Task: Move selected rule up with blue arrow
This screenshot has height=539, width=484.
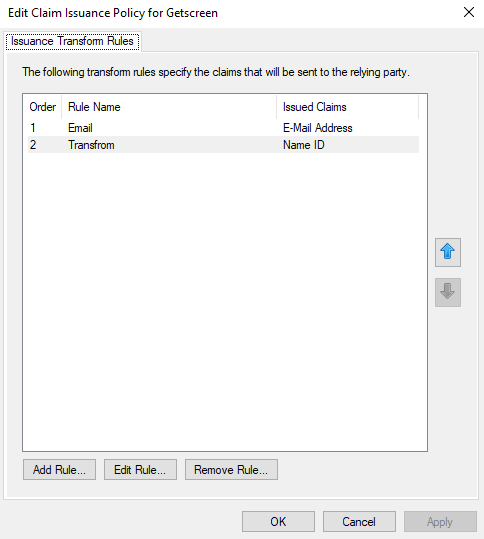Action: [448, 252]
